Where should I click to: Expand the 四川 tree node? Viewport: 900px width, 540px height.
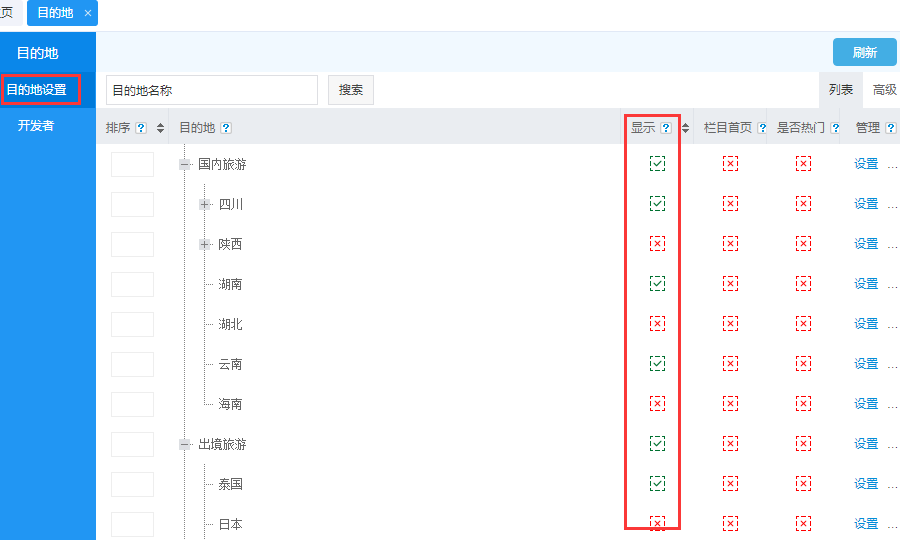tap(205, 204)
